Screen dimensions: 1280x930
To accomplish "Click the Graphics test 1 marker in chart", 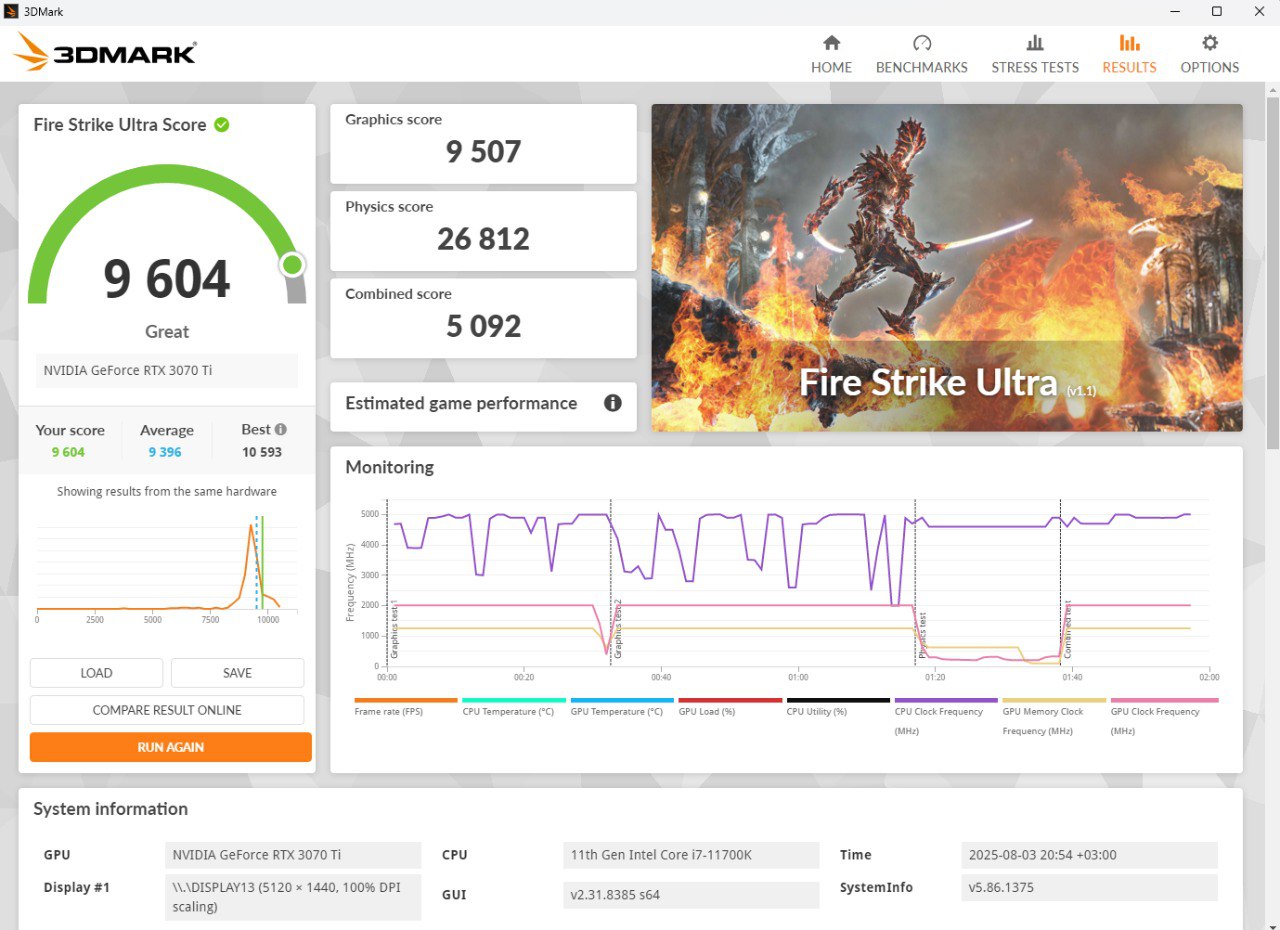I will click(394, 628).
